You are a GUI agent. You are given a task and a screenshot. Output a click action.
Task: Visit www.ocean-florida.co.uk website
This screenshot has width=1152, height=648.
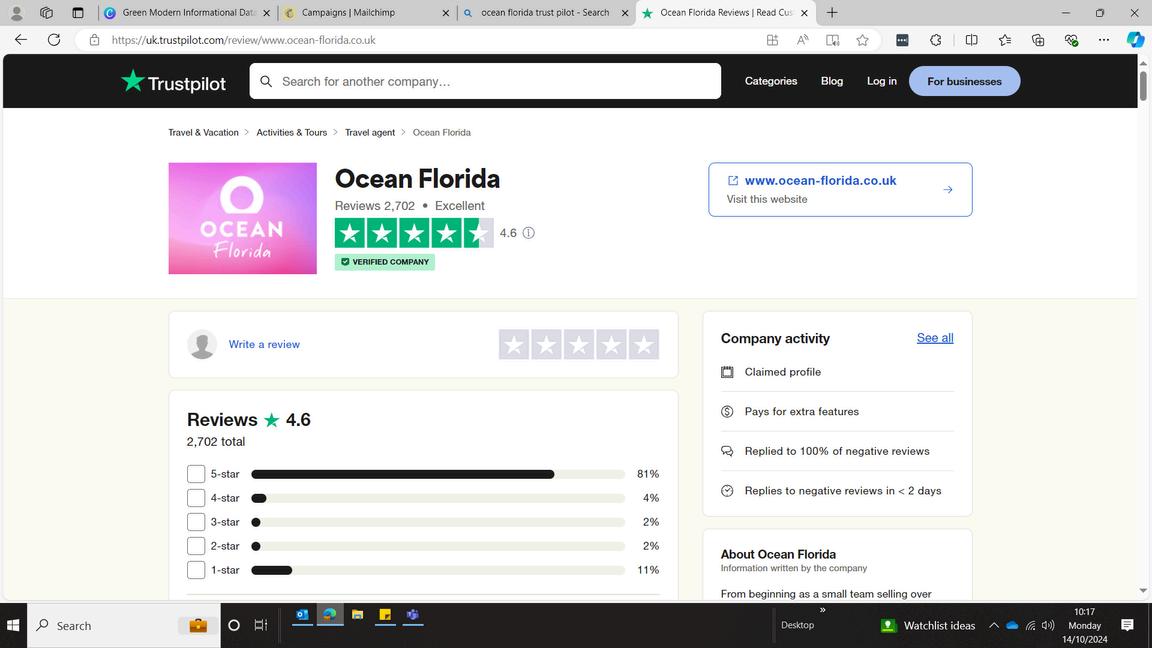click(840, 190)
